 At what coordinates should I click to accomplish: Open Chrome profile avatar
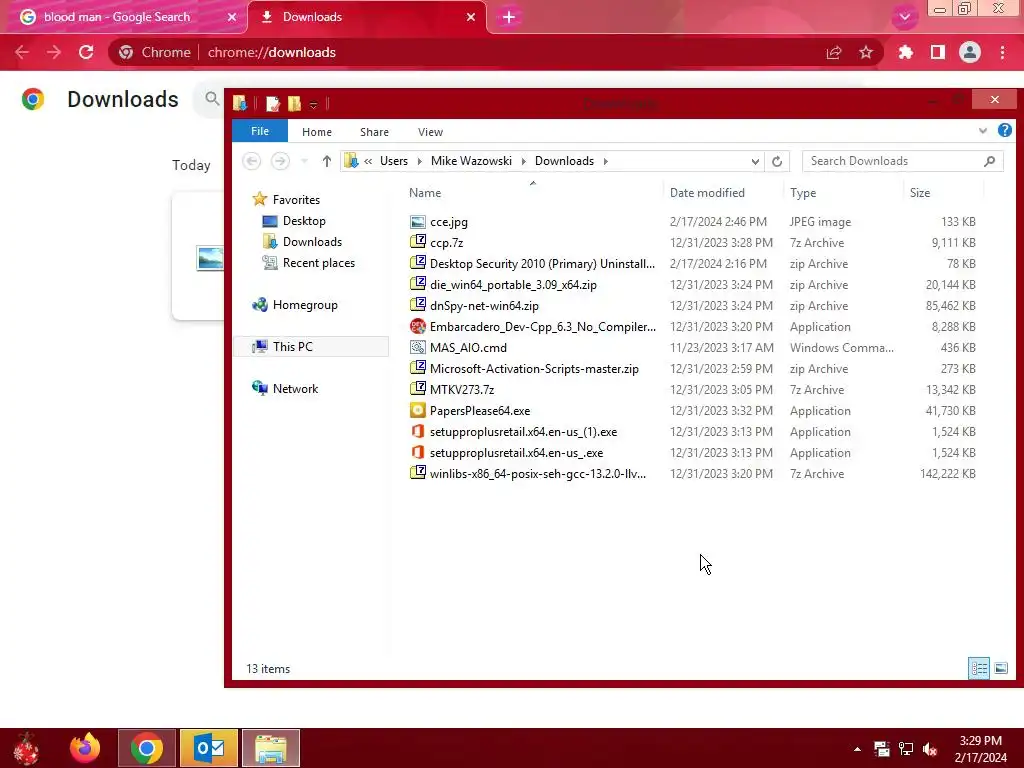[x=970, y=52]
